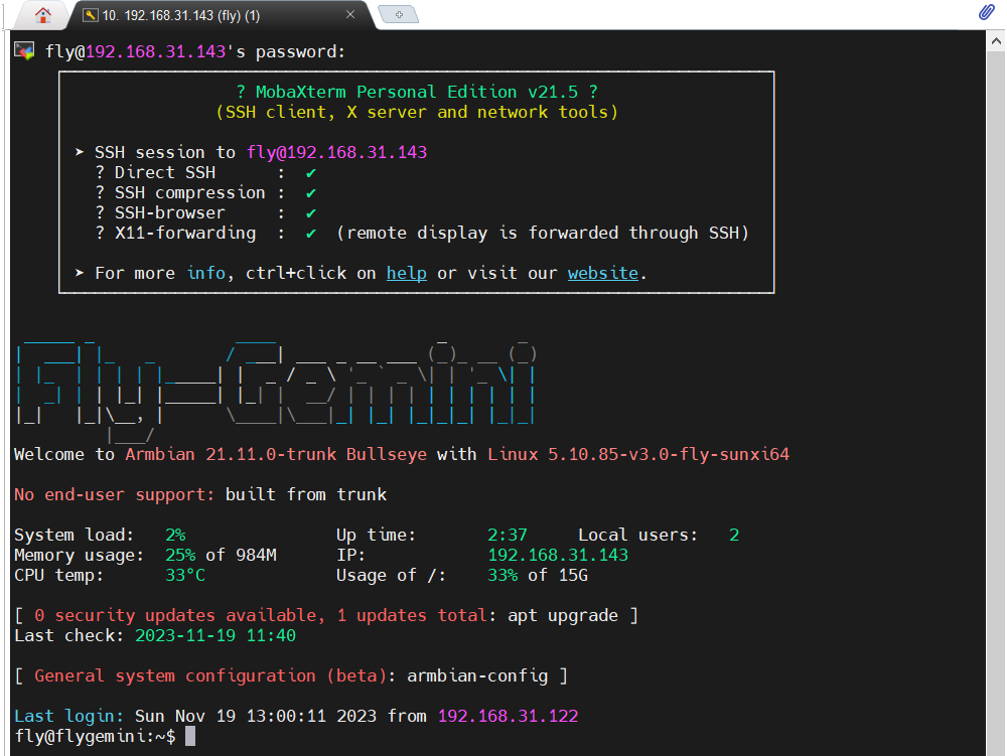Click the MobaXterm icon beside the password prompt
This screenshot has width=1007, height=756.
tap(25, 51)
